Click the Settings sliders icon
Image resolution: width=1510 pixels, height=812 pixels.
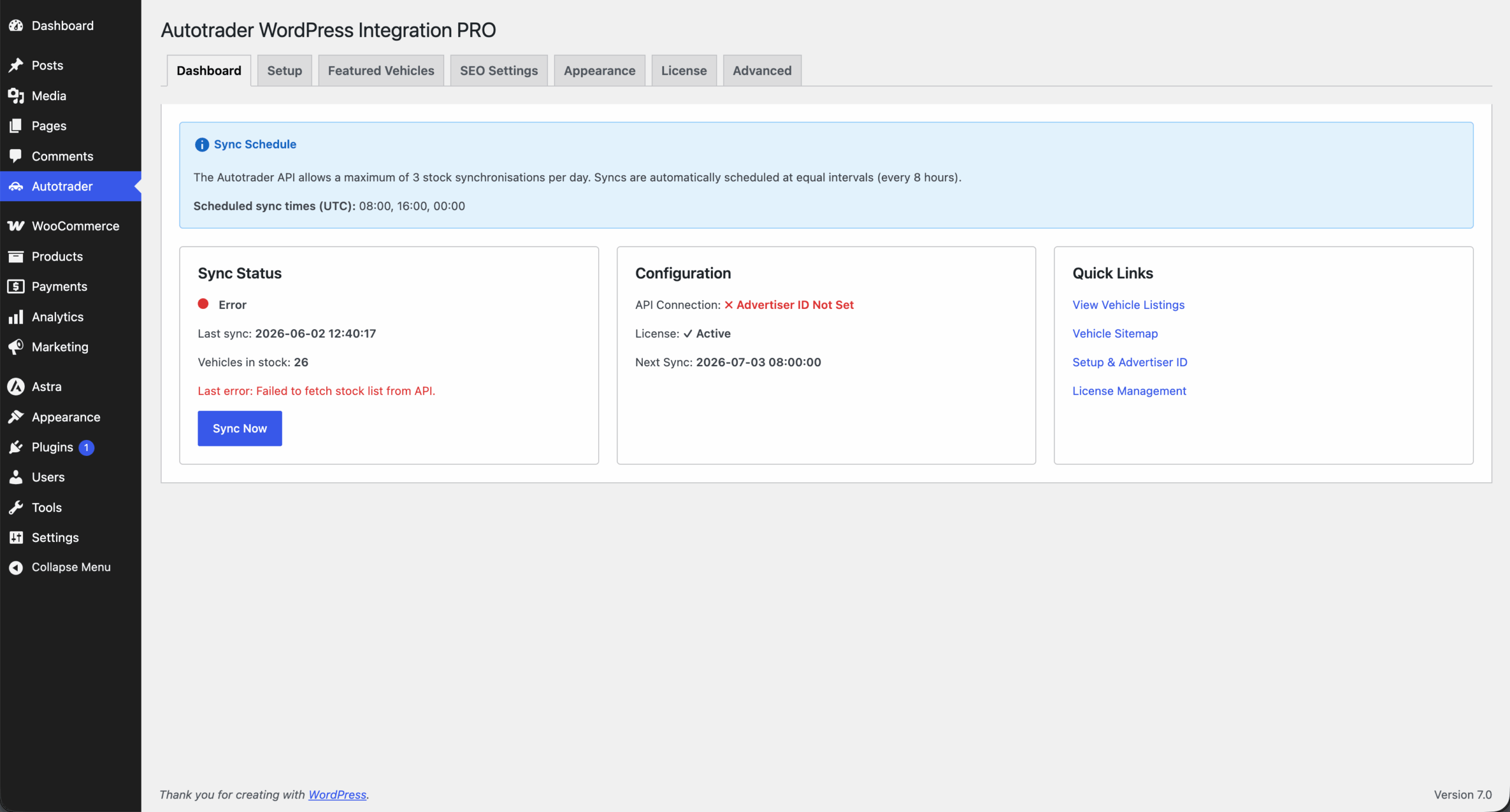(16, 537)
